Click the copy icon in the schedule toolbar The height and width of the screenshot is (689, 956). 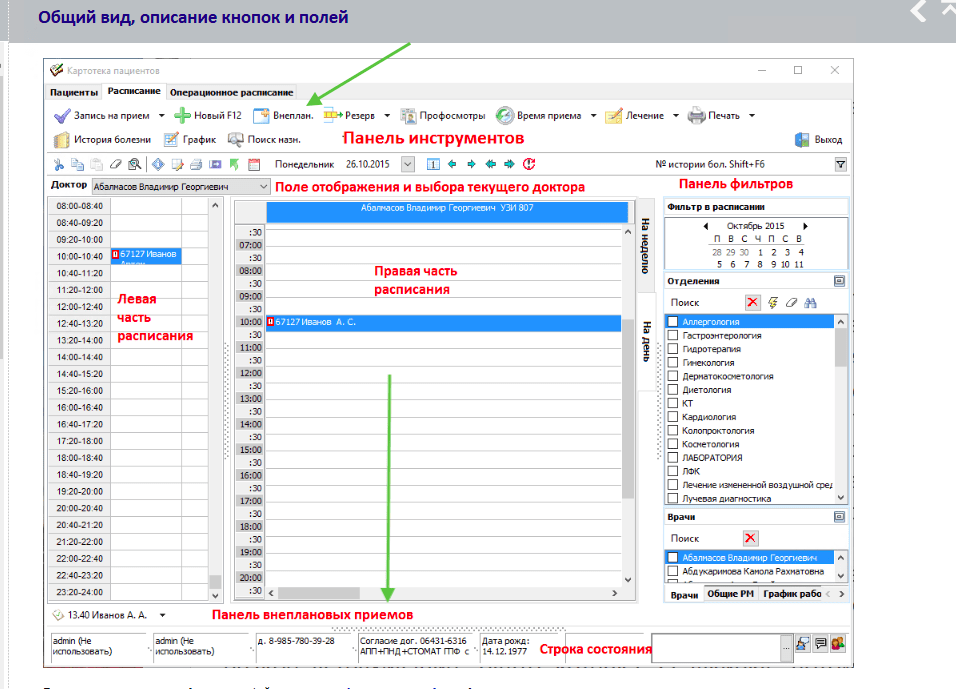point(77,165)
